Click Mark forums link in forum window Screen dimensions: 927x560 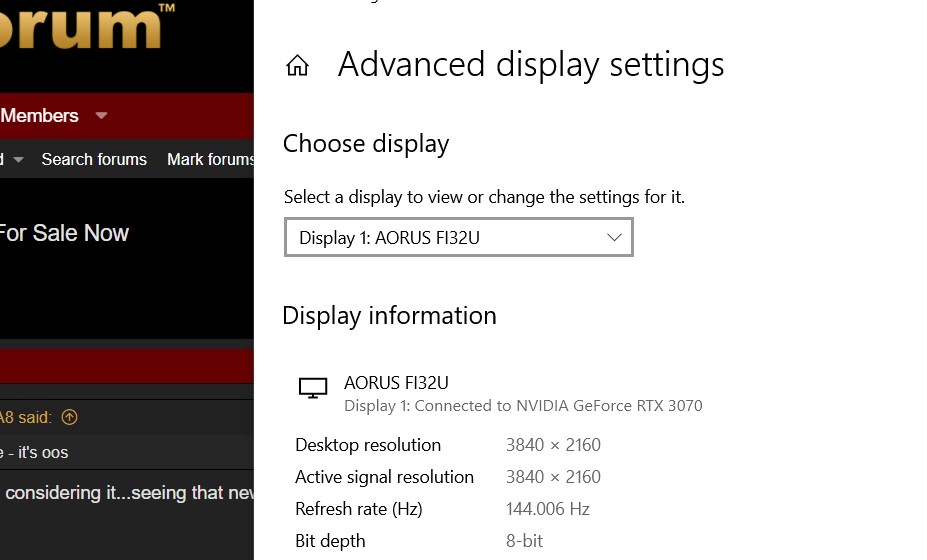tap(210, 159)
